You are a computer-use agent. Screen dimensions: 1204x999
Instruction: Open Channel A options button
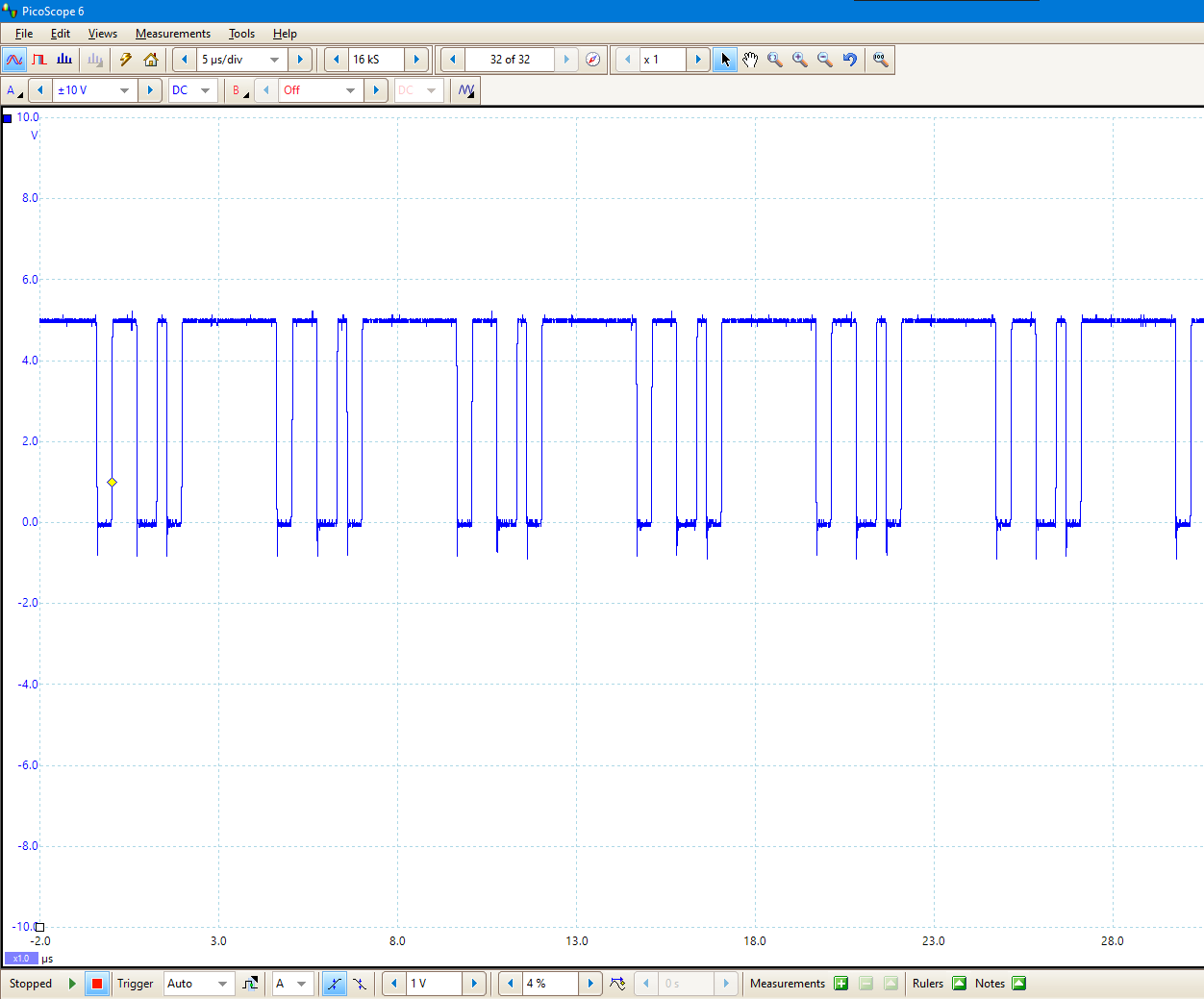click(x=14, y=90)
